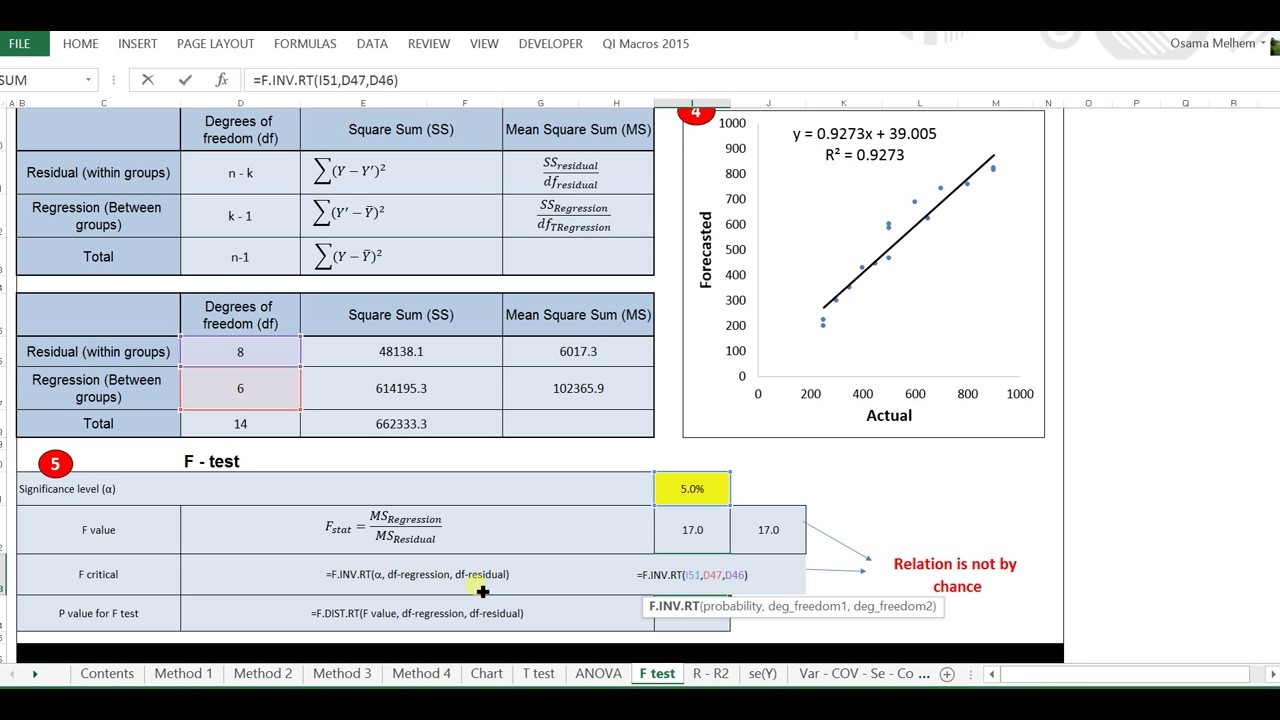The width and height of the screenshot is (1280, 720).
Task: Open the FILE menu
Action: 20,44
